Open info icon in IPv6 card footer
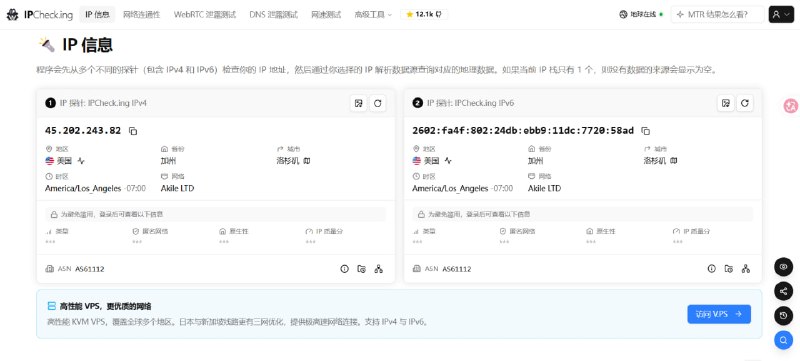 pyautogui.click(x=712, y=269)
